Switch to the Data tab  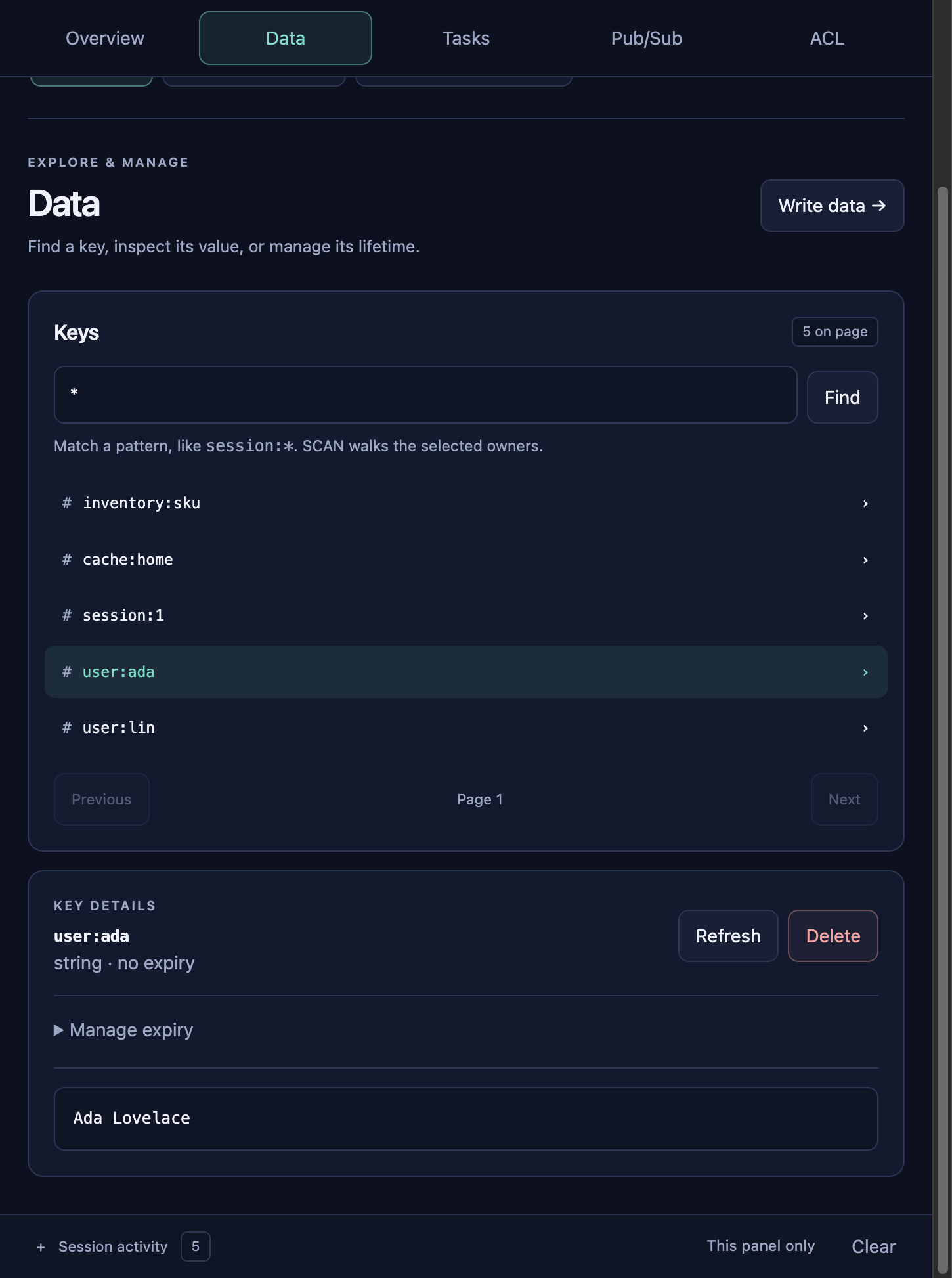(x=286, y=38)
